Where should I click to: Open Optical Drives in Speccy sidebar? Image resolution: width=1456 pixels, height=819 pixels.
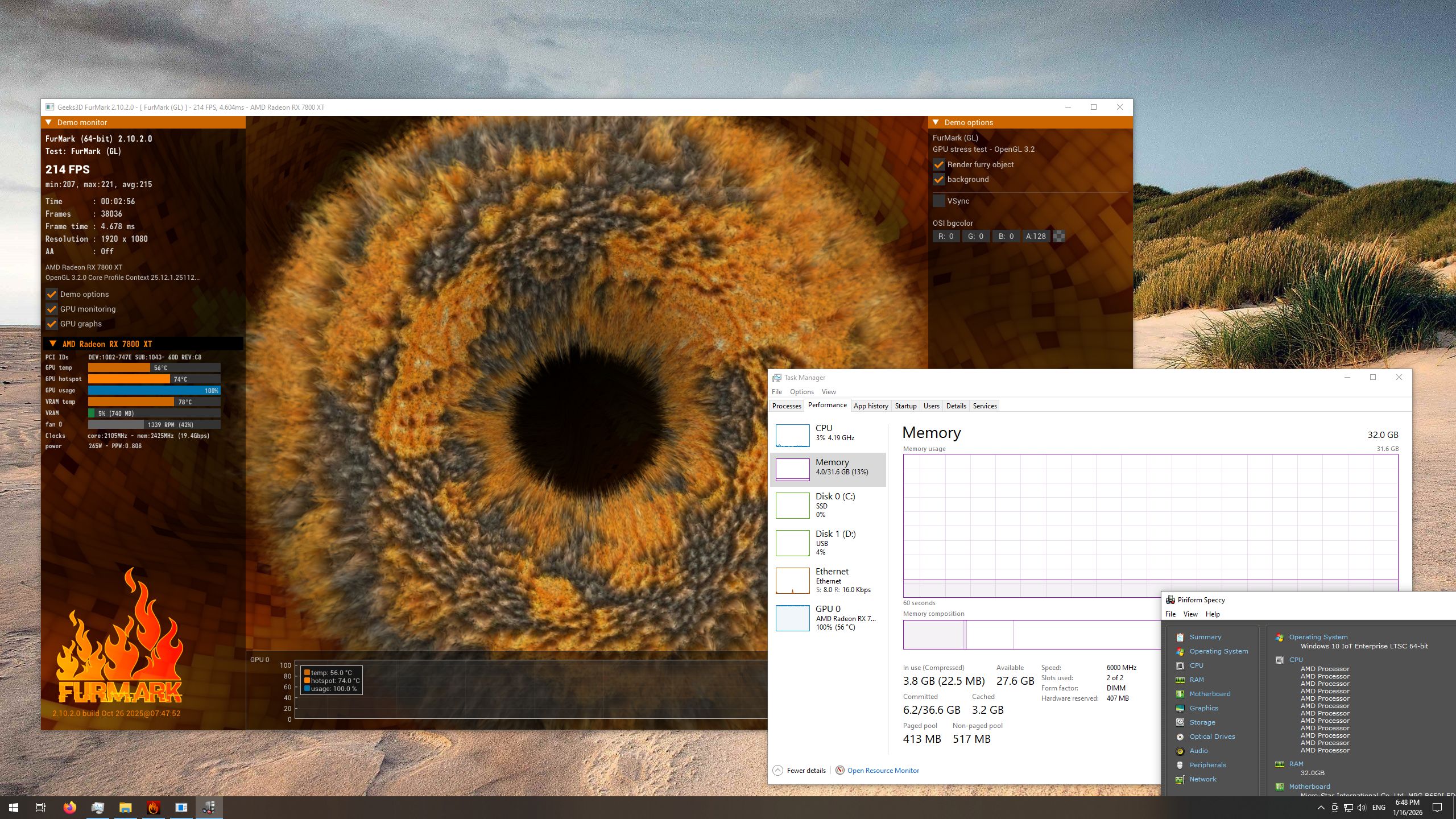tap(1211, 737)
